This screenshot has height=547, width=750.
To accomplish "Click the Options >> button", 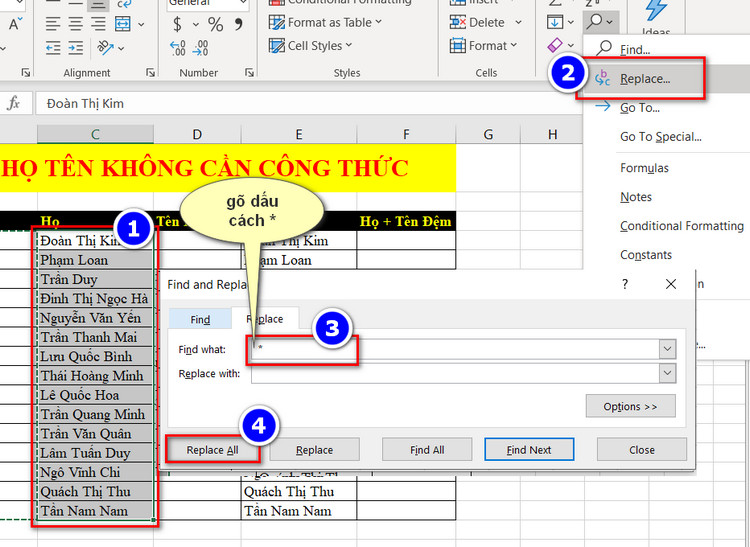I will [630, 406].
